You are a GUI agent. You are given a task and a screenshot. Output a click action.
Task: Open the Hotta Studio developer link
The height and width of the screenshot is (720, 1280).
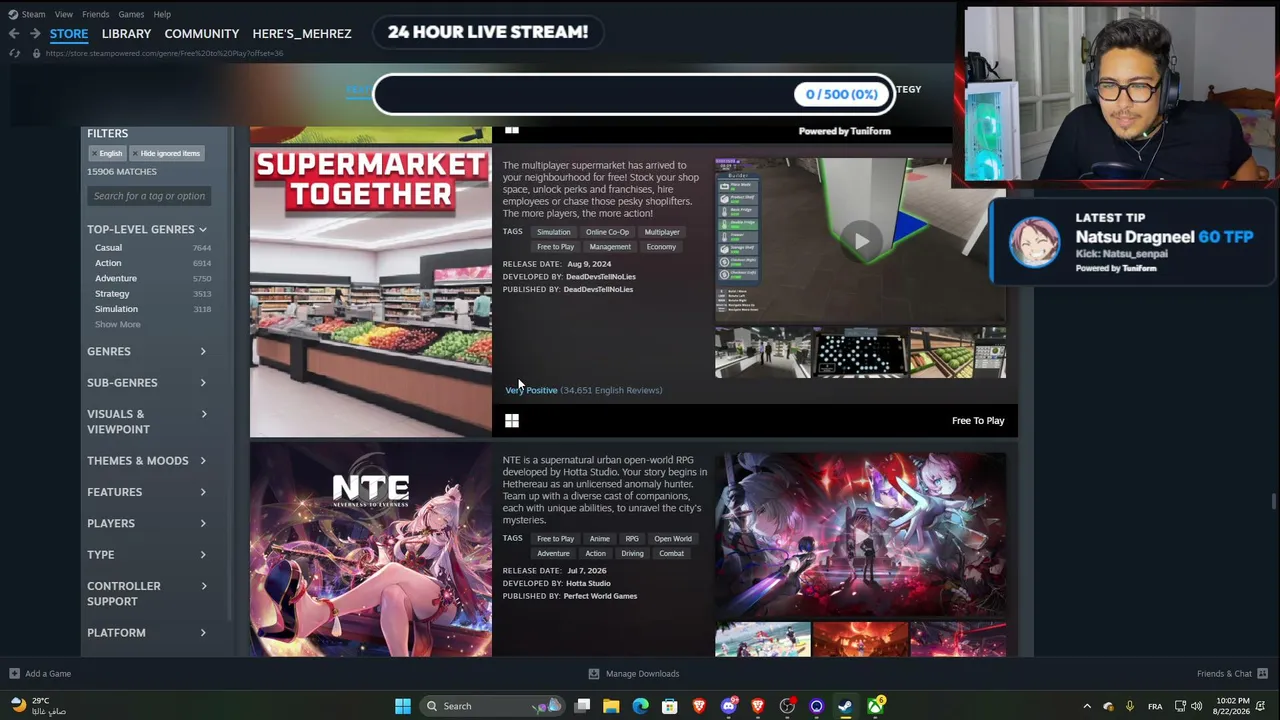[x=588, y=584]
